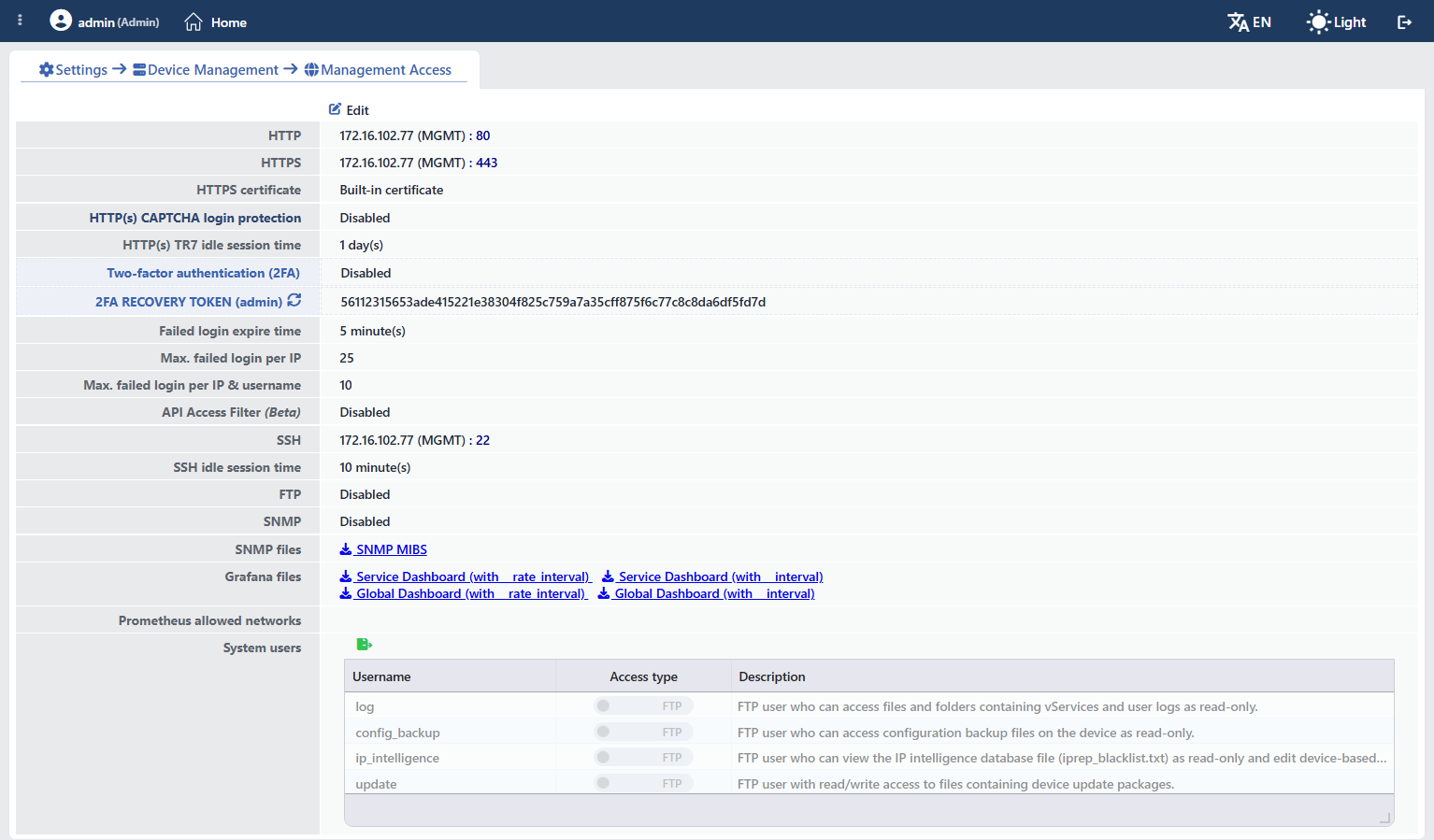
Task: Click the HTTP(s) CAPTCHA login protection label
Action: click(195, 218)
